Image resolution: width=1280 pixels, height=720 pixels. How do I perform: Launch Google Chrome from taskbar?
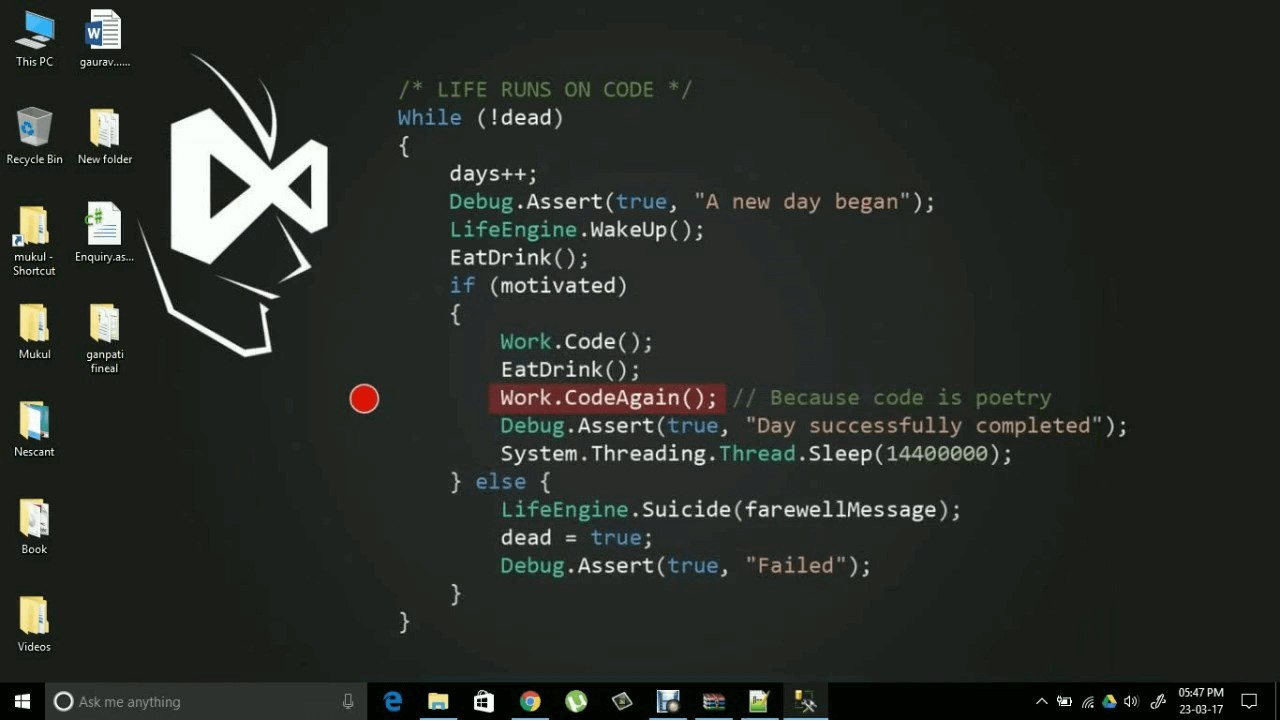pyautogui.click(x=530, y=701)
